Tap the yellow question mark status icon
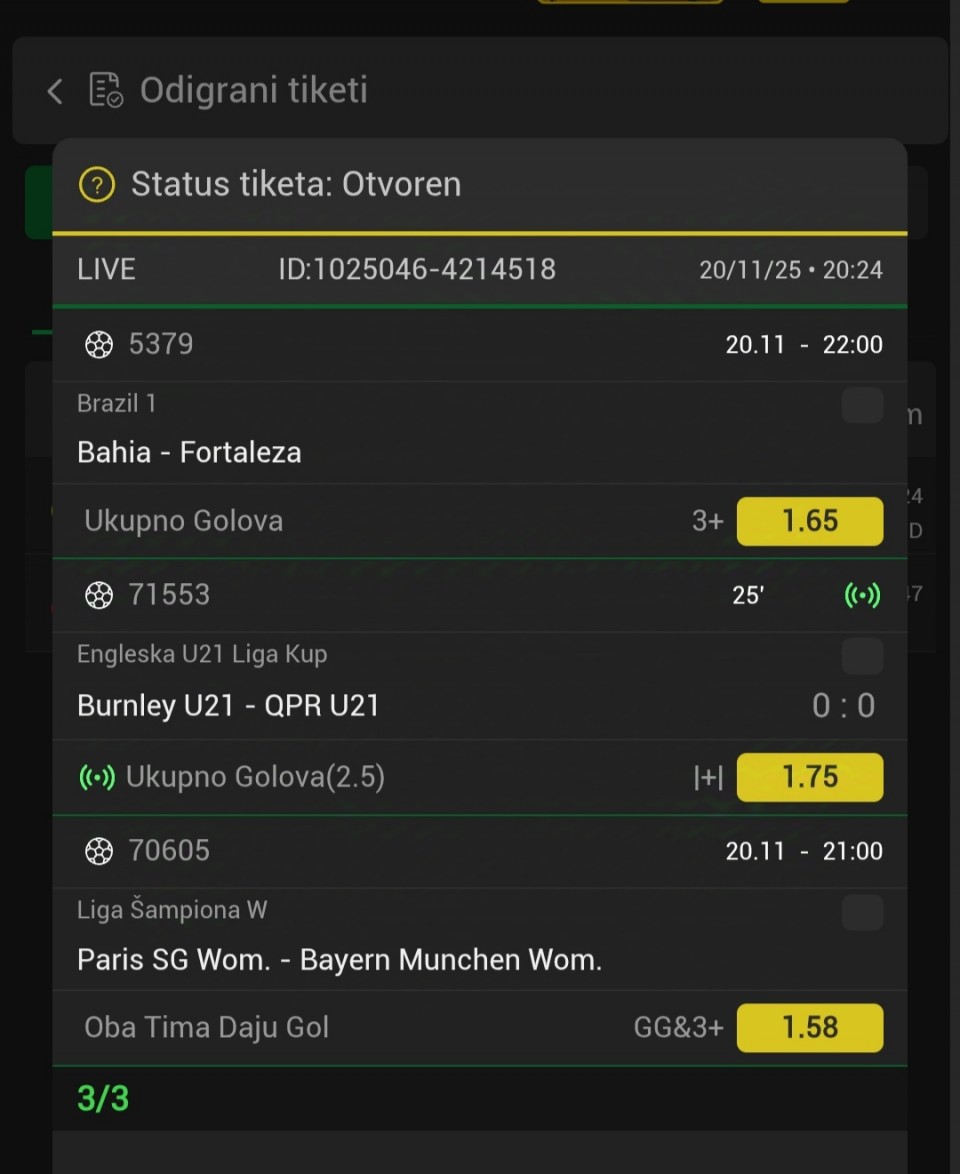This screenshot has width=960, height=1174. coord(97,185)
